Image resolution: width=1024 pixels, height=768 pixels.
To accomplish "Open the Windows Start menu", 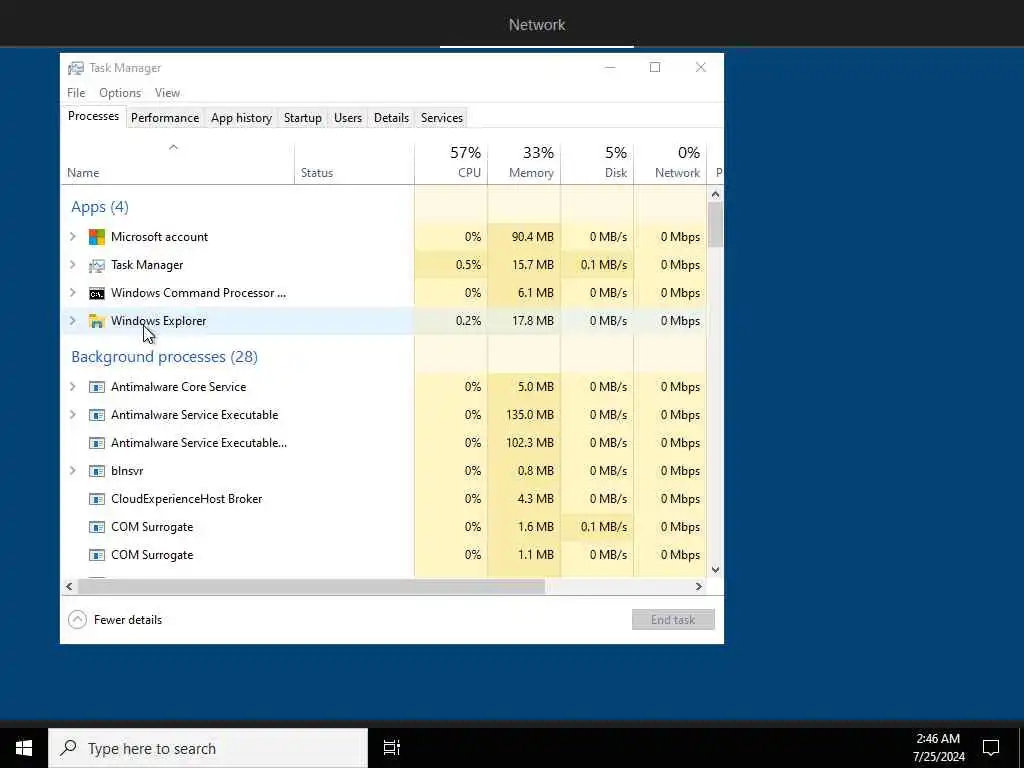I will [x=24, y=748].
